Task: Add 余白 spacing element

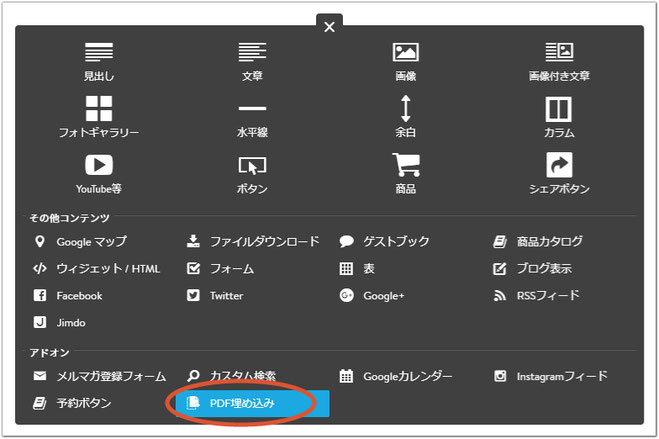Action: (406, 117)
